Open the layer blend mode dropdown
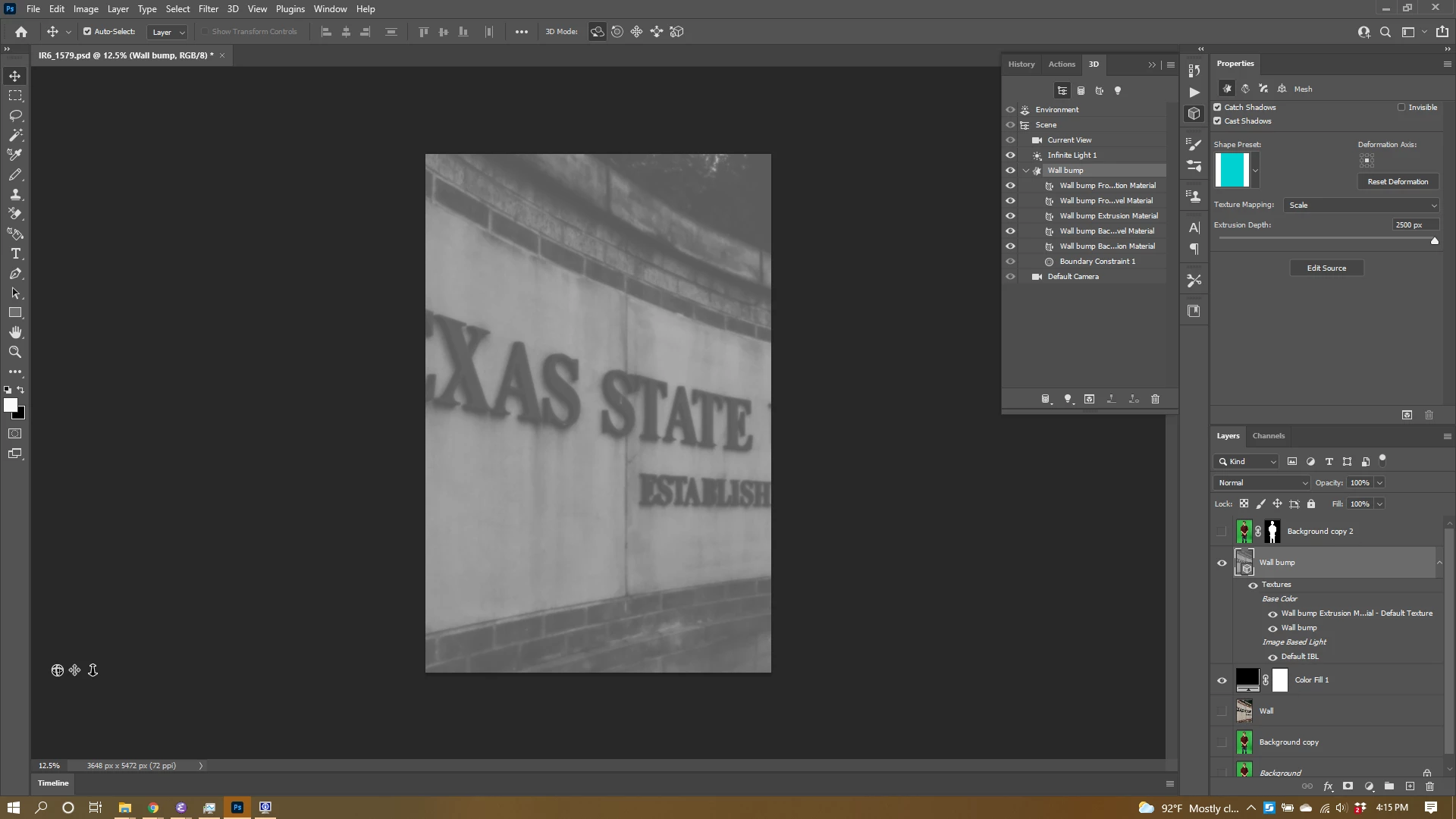The height and width of the screenshot is (819, 1456). (x=1262, y=483)
